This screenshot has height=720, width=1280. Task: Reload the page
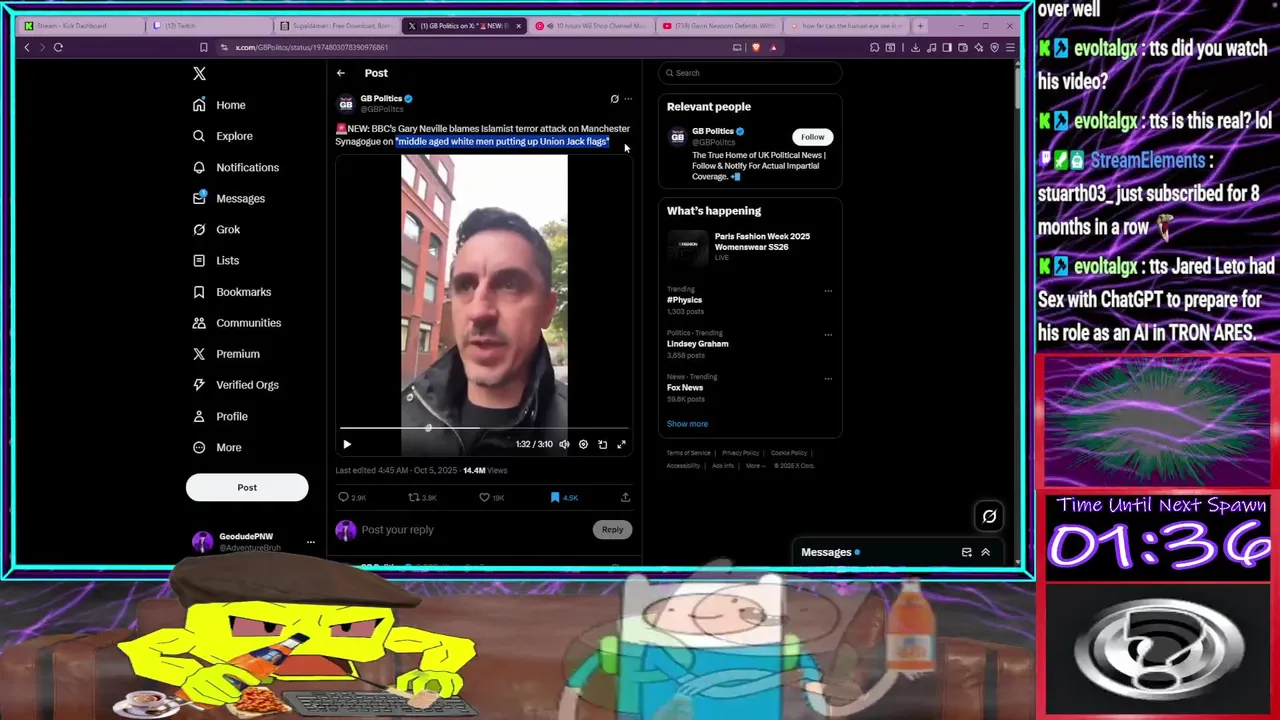coord(58,47)
